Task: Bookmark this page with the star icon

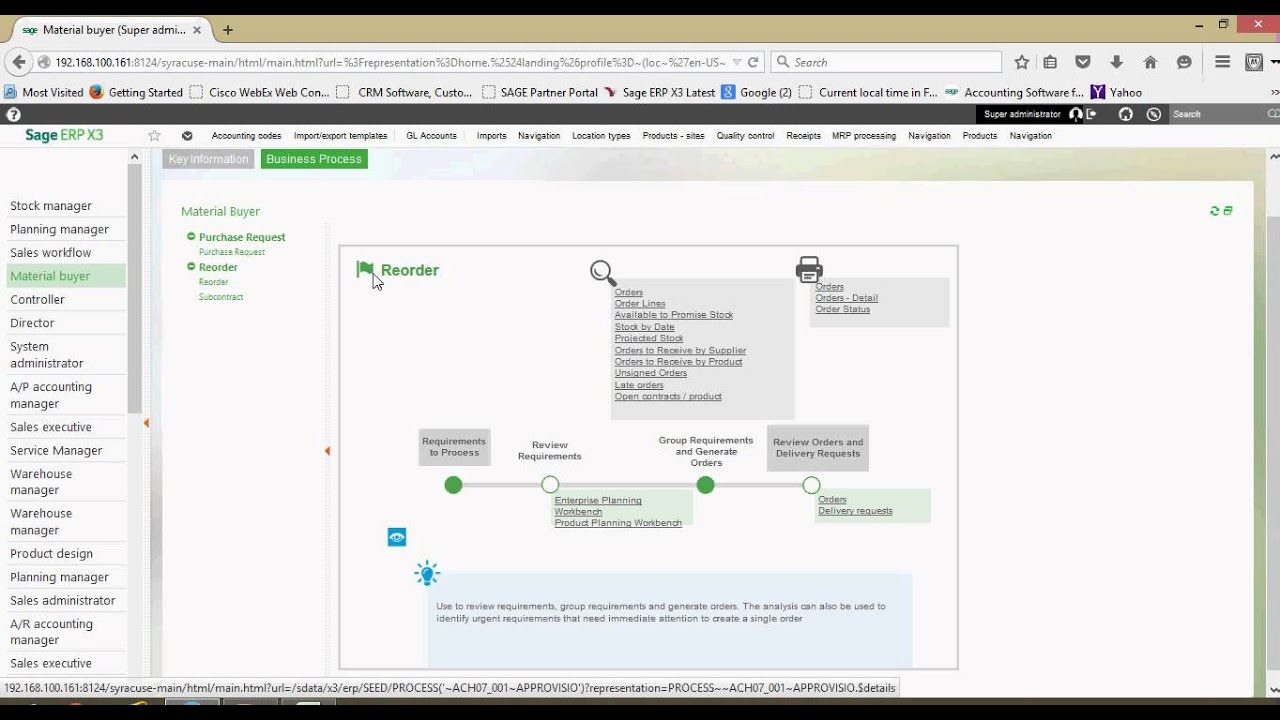Action: point(1021,62)
